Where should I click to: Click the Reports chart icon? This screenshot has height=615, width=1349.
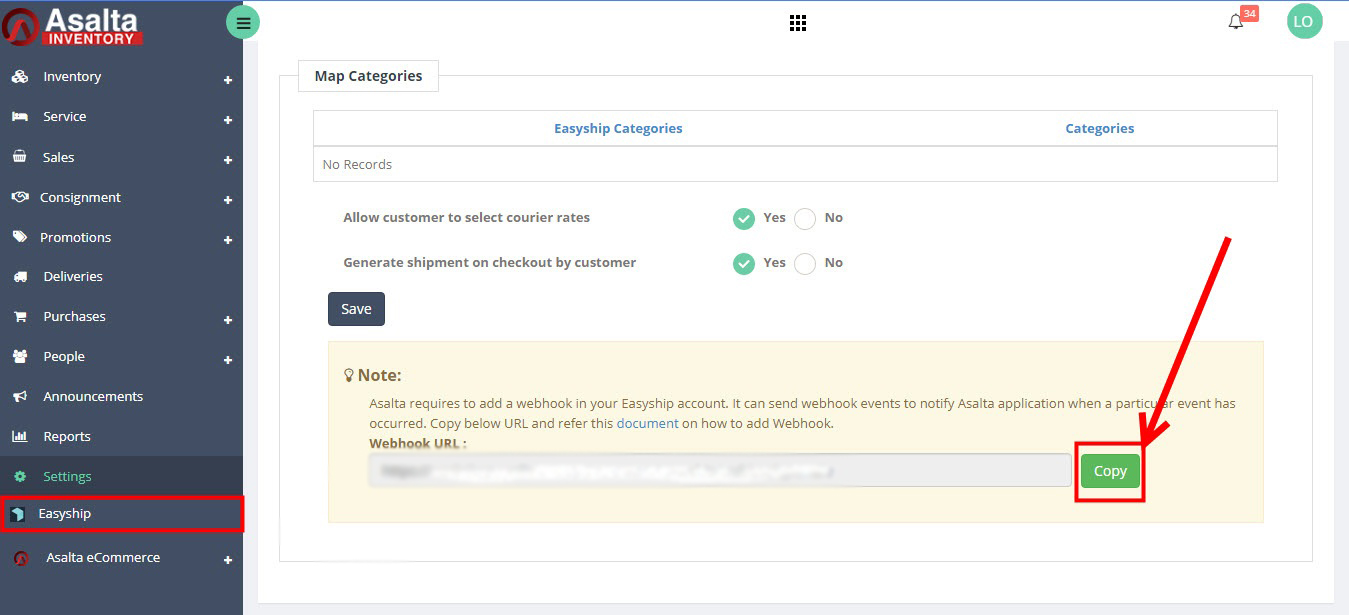(x=20, y=437)
